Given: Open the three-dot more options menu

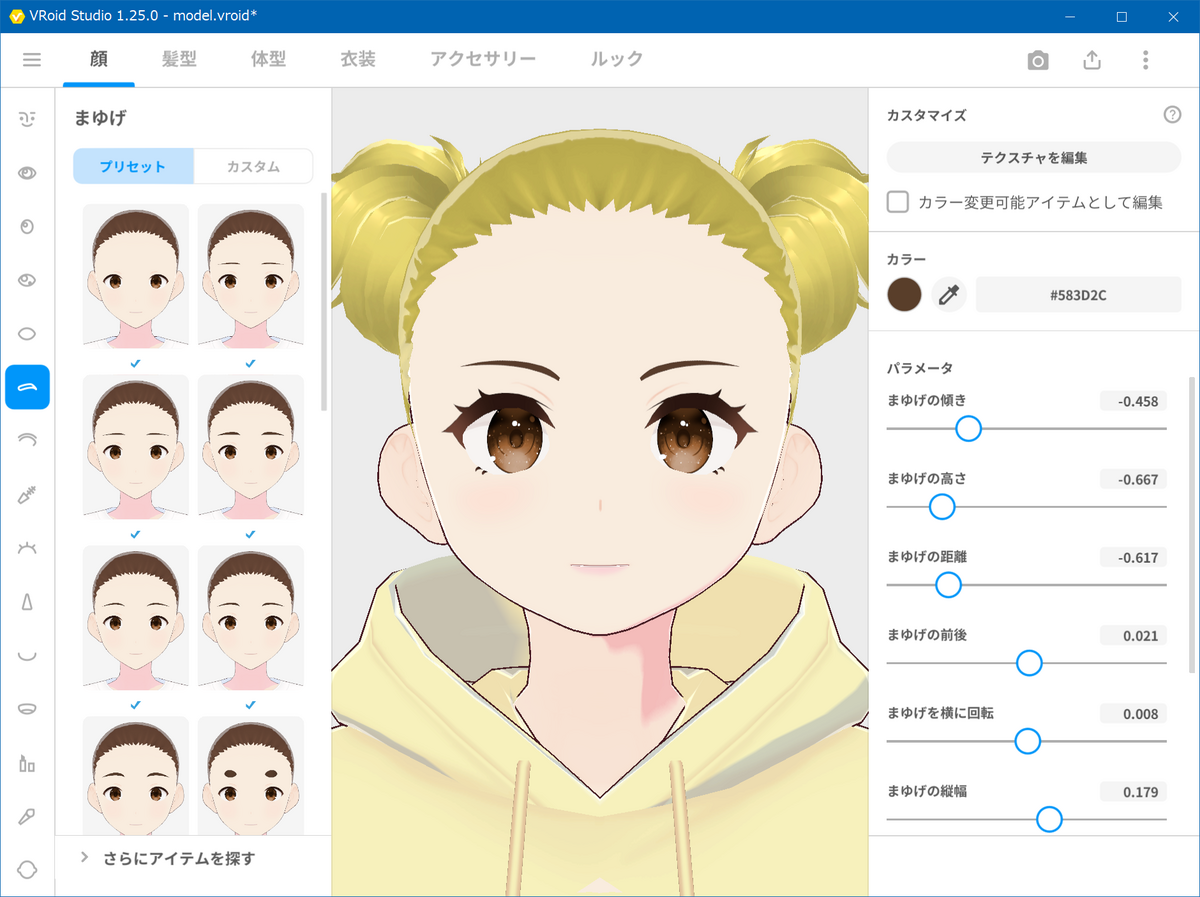Looking at the screenshot, I should click(1146, 60).
